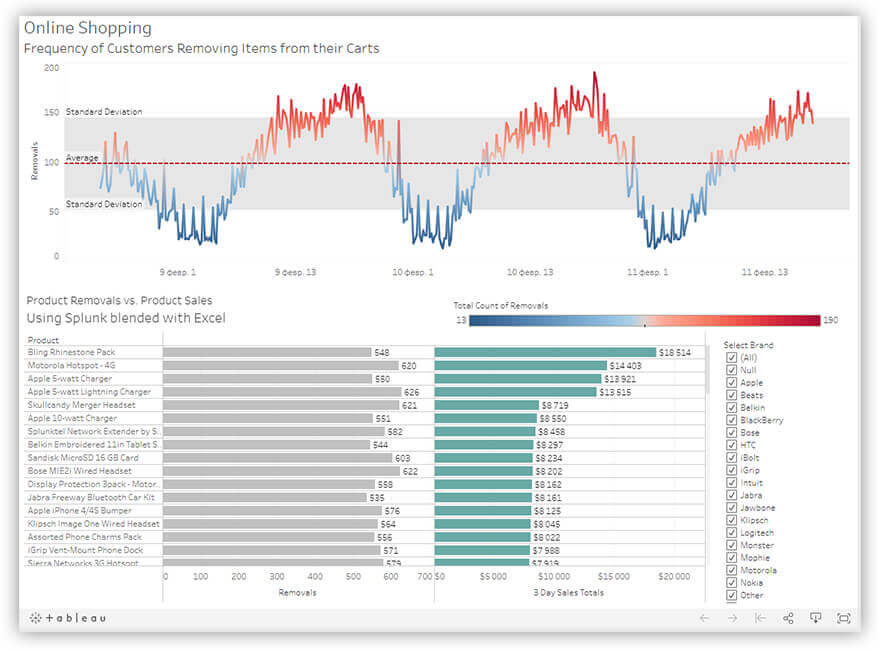The image size is (880, 651).
Task: Click the 'Online Shopping' dashboard title
Action: (x=88, y=27)
